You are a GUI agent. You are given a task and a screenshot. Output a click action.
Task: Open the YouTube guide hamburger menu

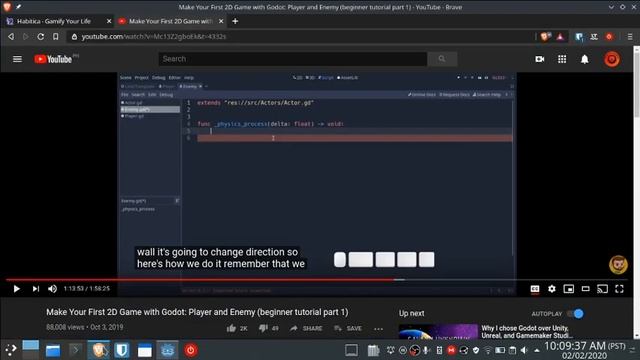(17, 59)
